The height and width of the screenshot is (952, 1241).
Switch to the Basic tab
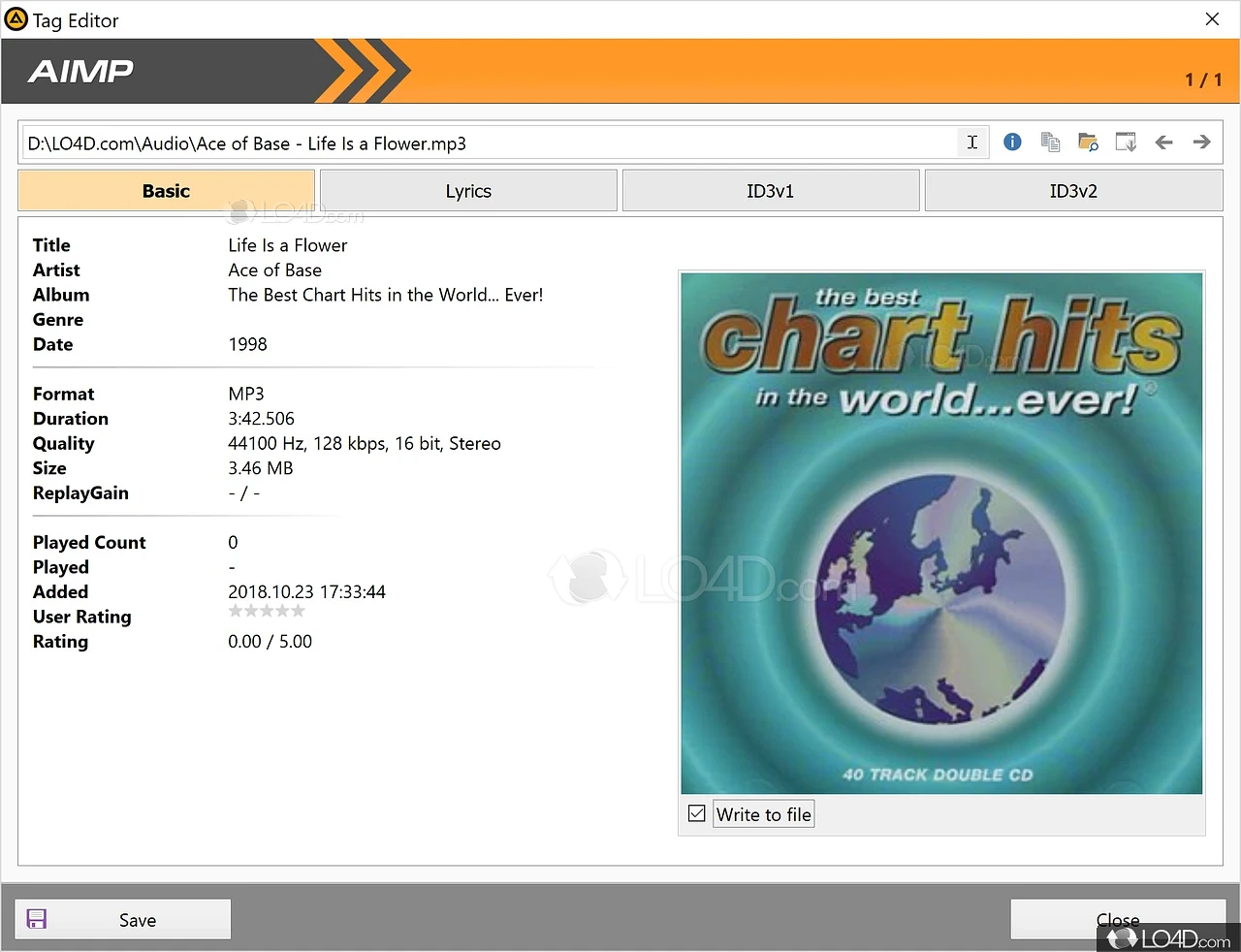[x=166, y=191]
